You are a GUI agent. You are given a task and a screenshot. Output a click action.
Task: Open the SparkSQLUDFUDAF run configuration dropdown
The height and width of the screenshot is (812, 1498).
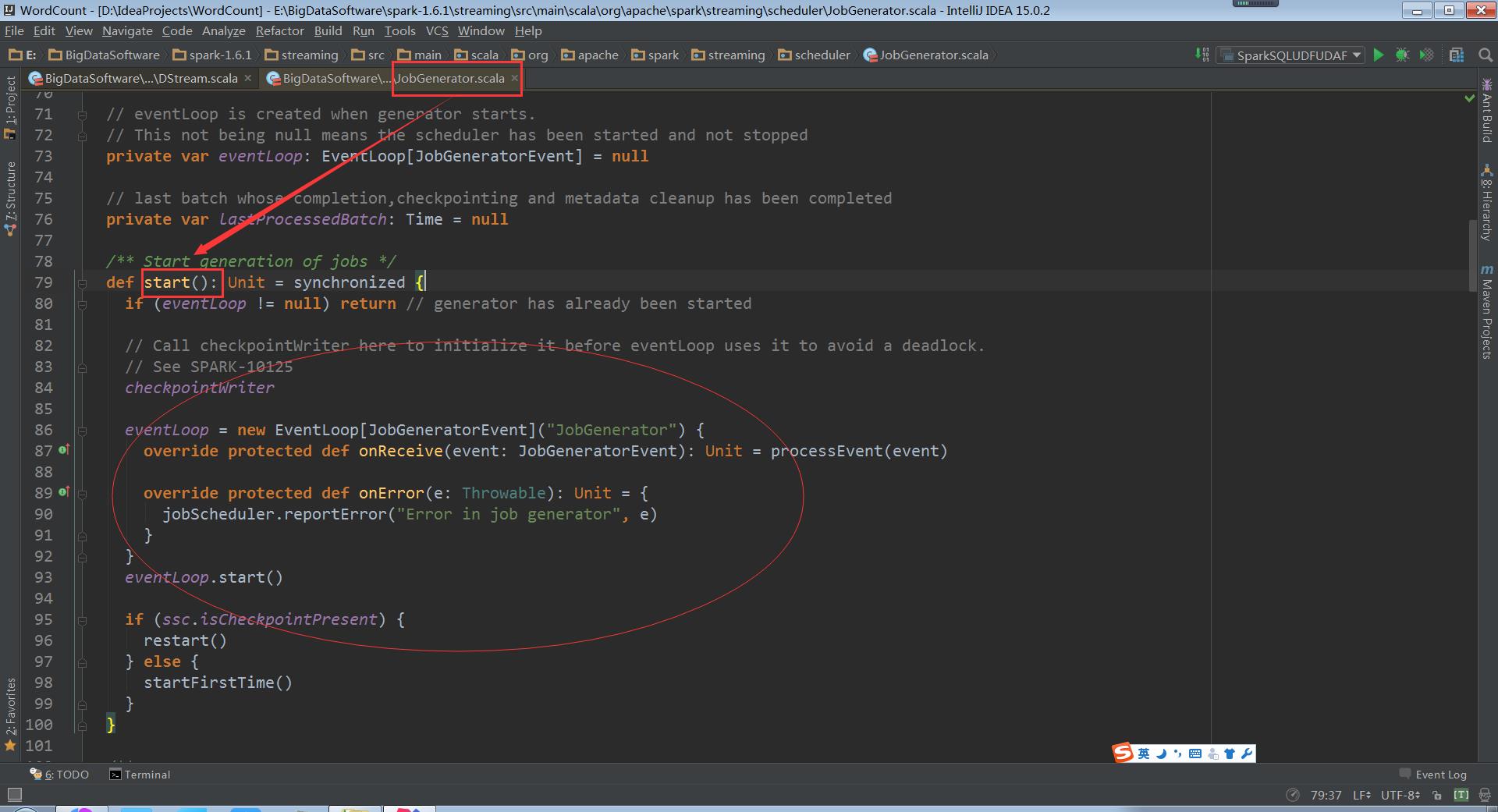tap(1290, 55)
